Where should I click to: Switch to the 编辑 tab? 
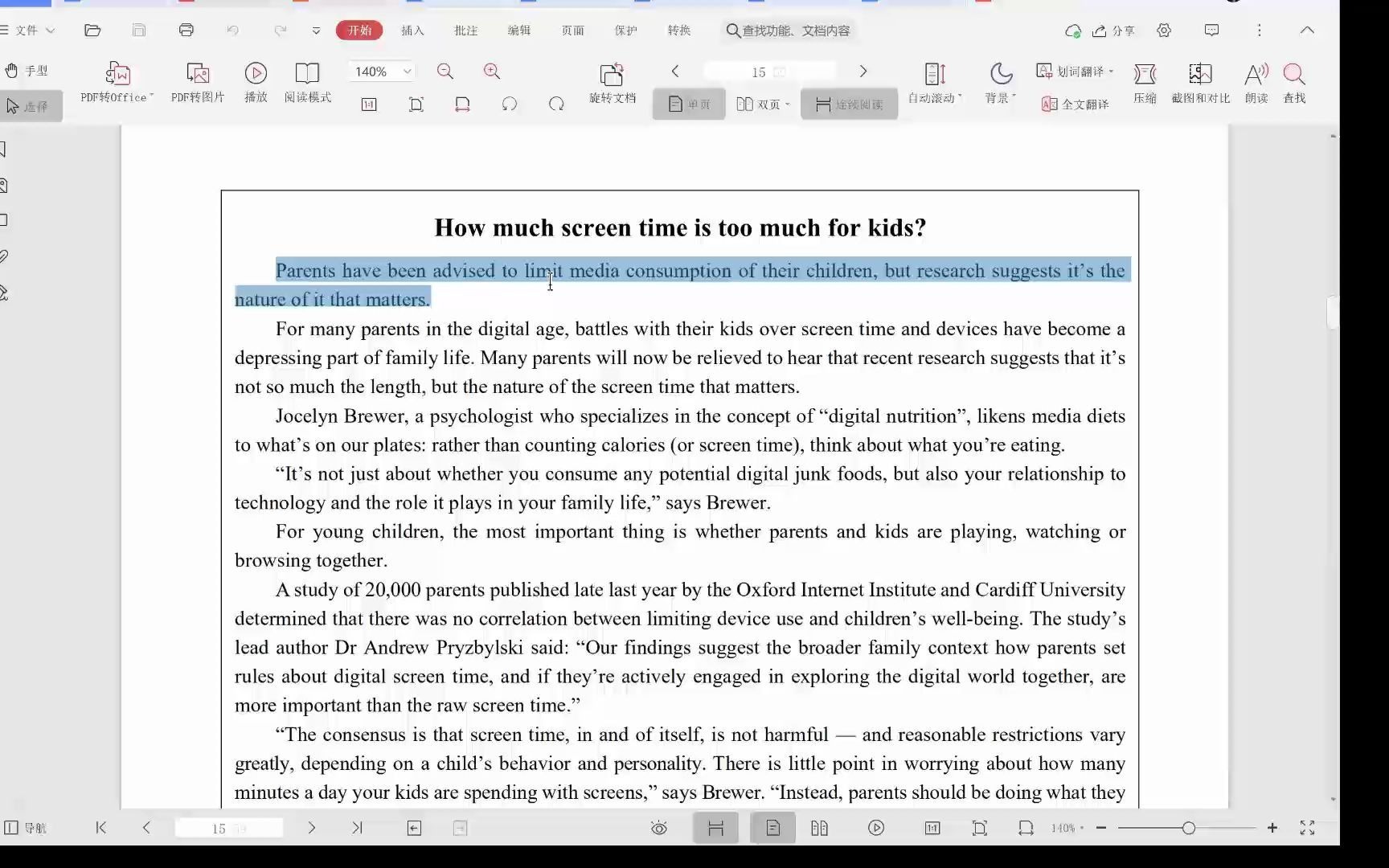(x=519, y=31)
